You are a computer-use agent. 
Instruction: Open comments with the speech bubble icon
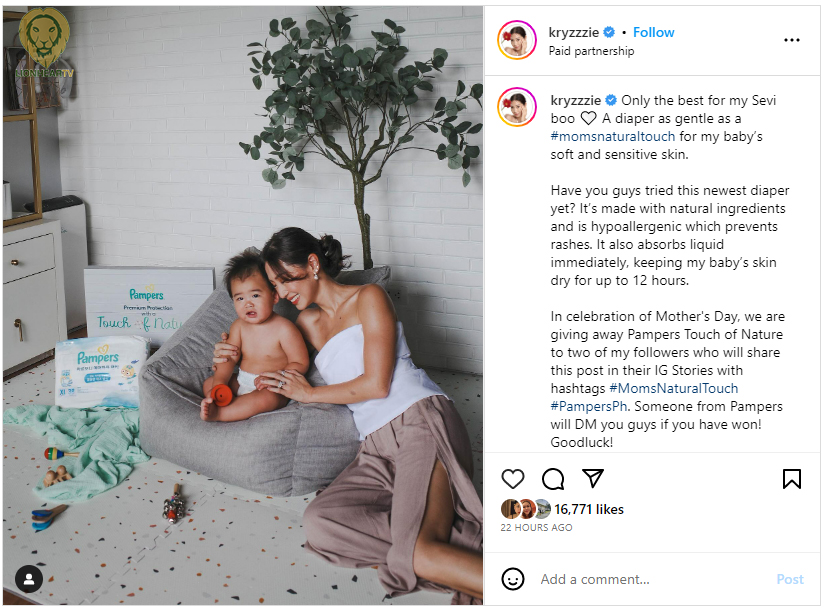point(553,479)
